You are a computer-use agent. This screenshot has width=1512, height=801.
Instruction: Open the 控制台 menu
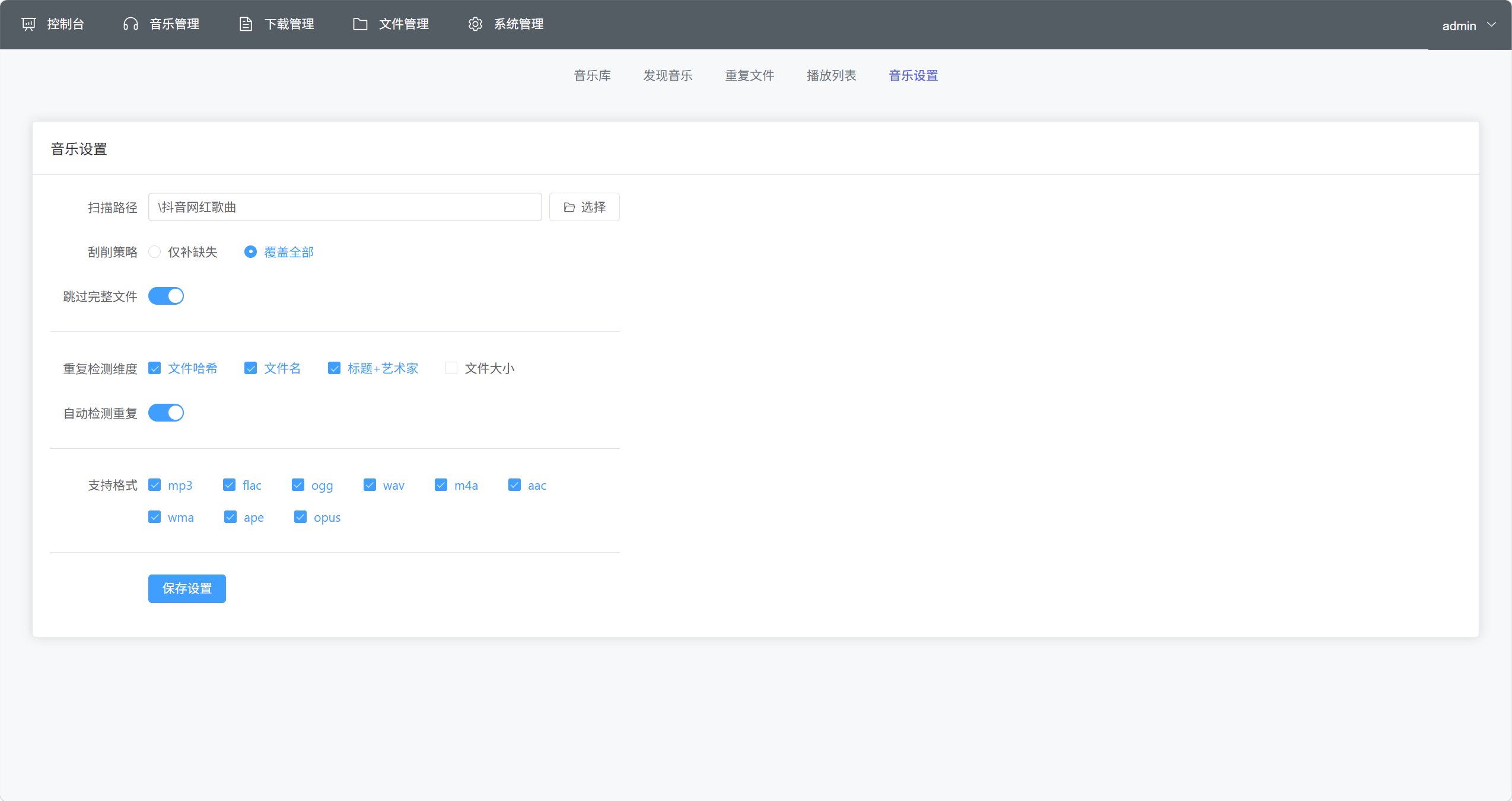pos(53,24)
